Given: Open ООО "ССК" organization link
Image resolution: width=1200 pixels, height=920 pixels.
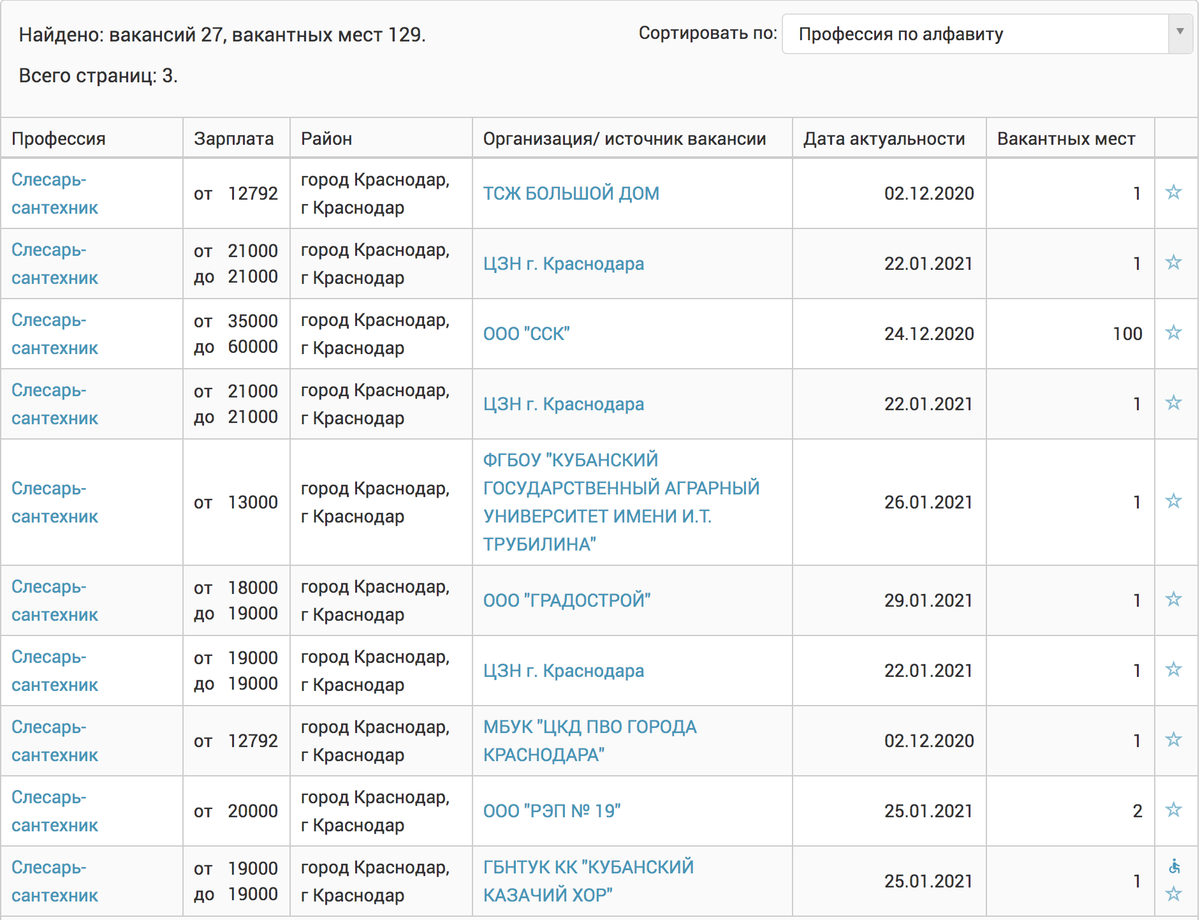Looking at the screenshot, I should (x=526, y=334).
